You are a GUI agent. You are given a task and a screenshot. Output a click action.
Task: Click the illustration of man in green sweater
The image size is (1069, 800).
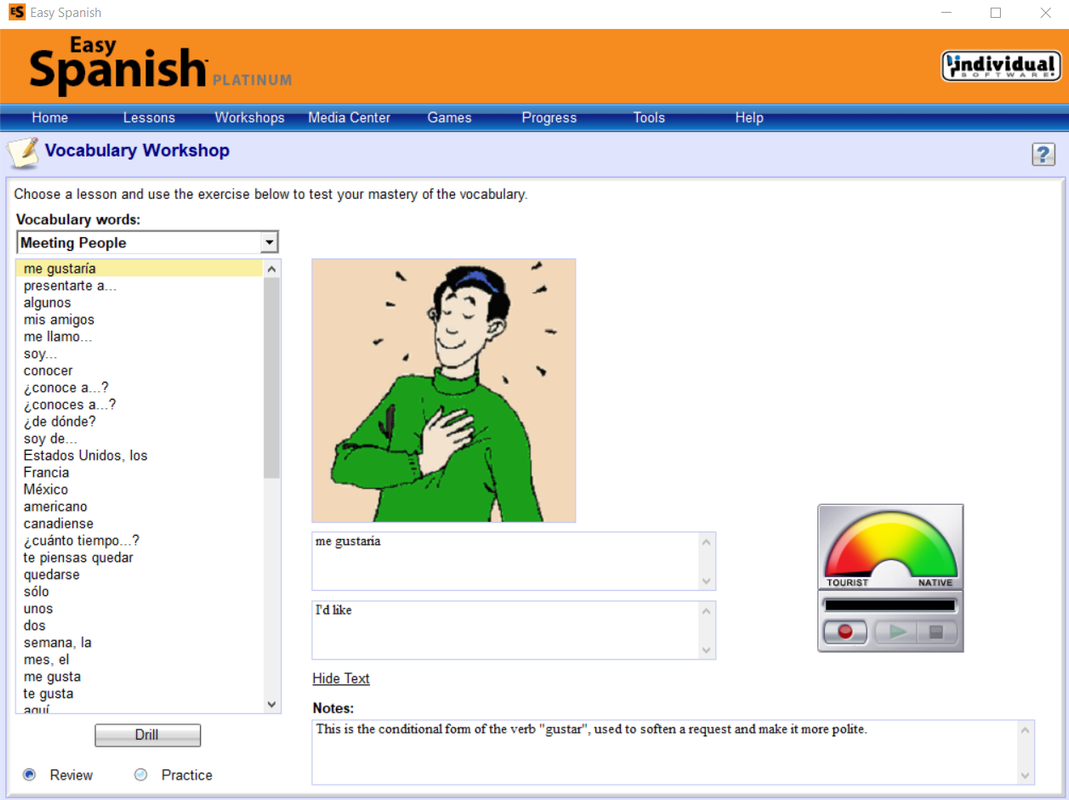444,390
